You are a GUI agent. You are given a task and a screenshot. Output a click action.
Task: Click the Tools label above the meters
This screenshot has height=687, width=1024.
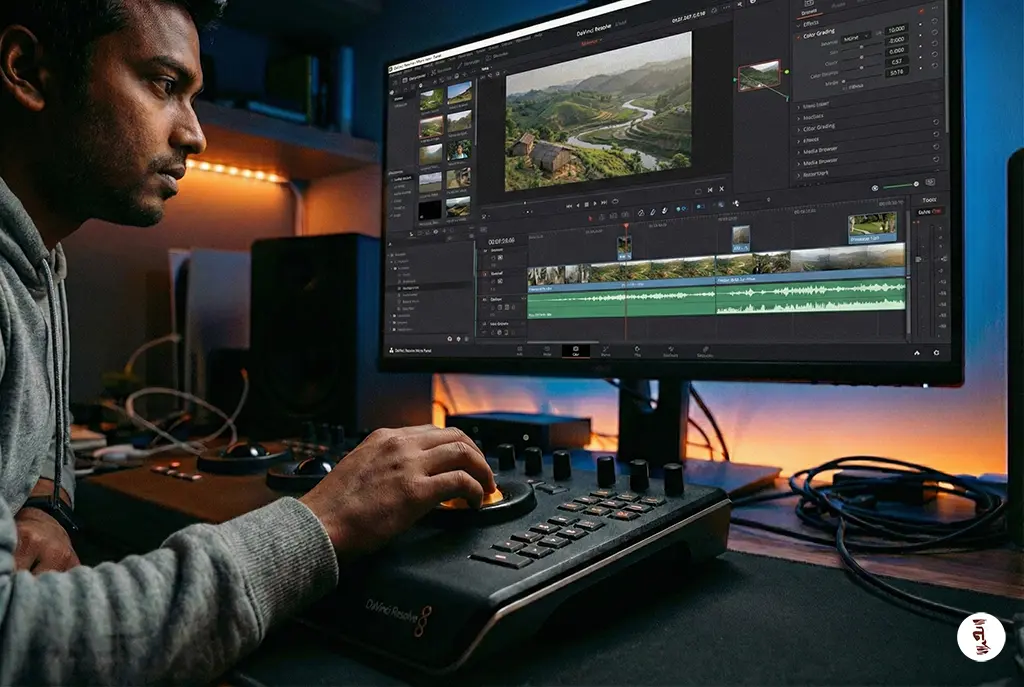[929, 200]
